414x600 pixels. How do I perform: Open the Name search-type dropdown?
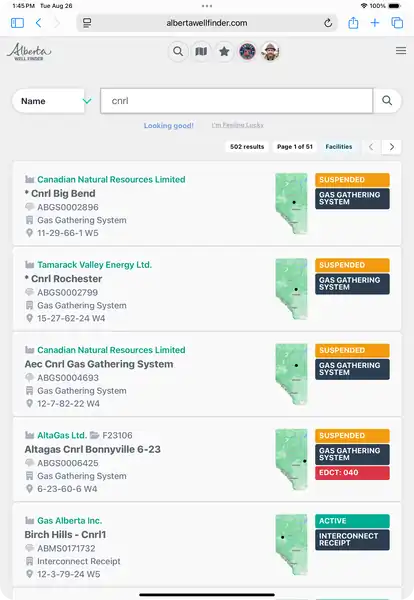point(52,101)
